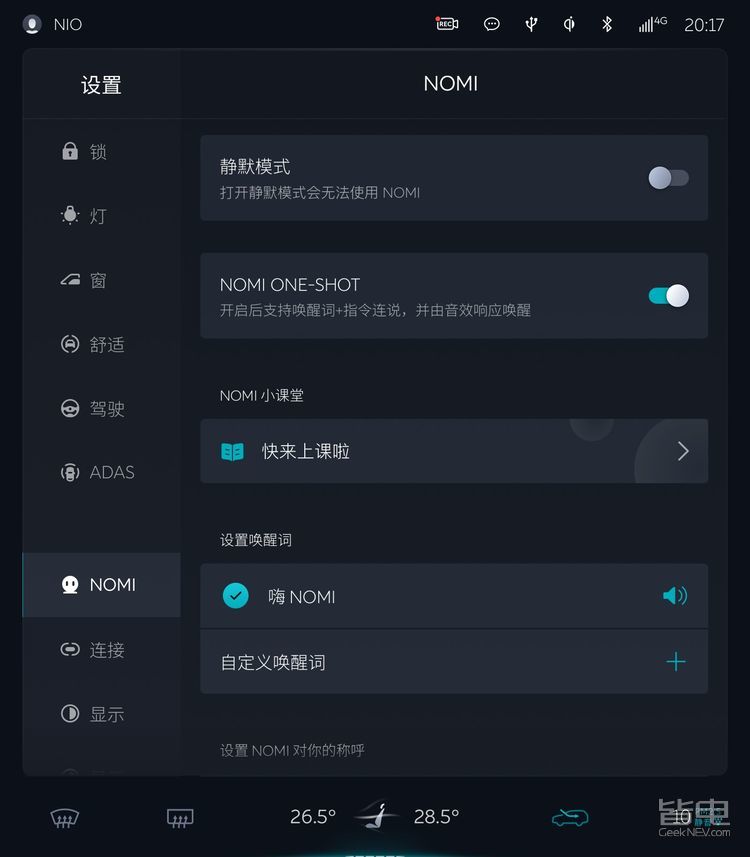Select the 嗨 NOMI wake word checkmark

[235, 596]
